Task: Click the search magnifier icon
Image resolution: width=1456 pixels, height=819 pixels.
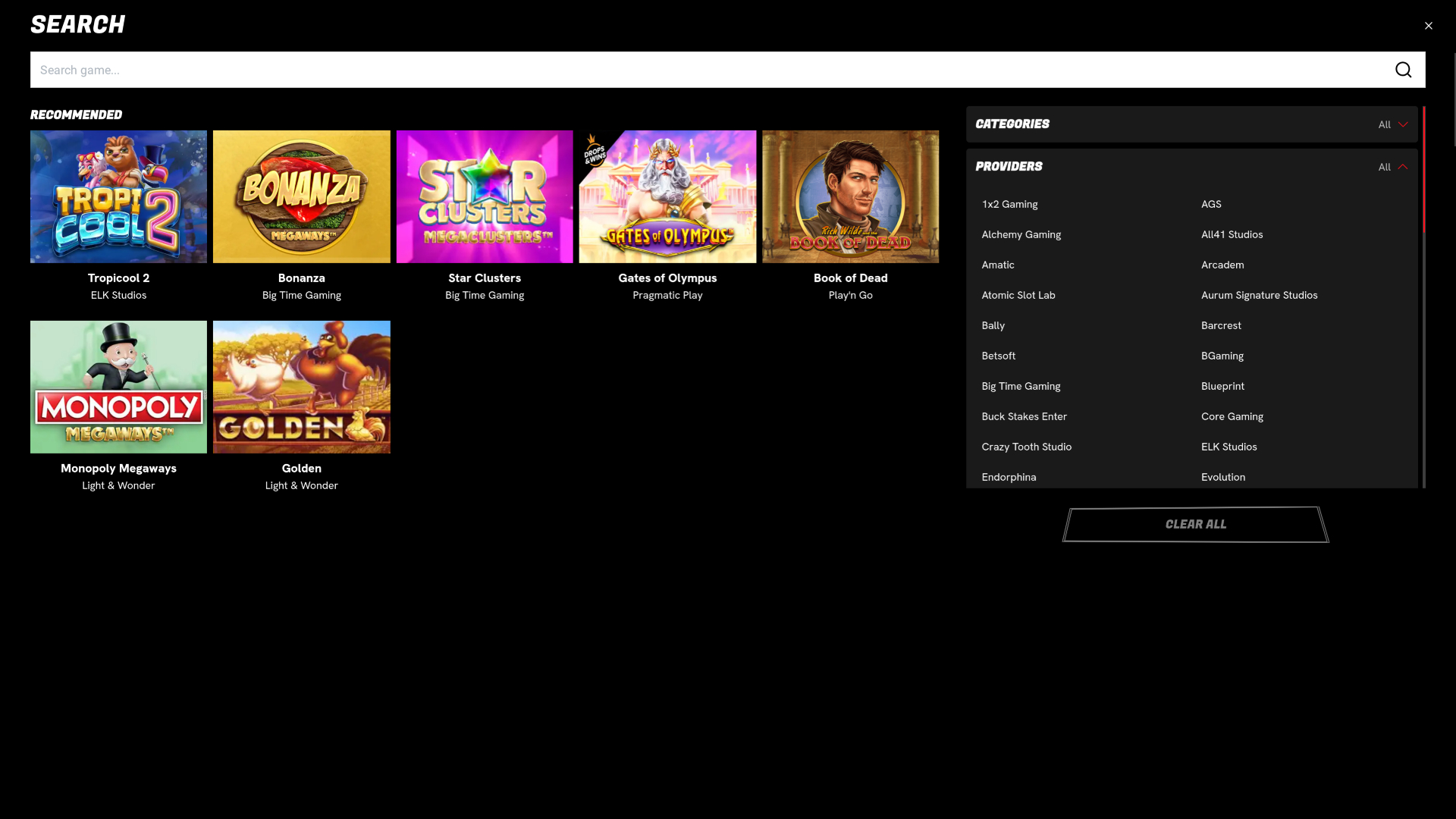Action: 1404,69
